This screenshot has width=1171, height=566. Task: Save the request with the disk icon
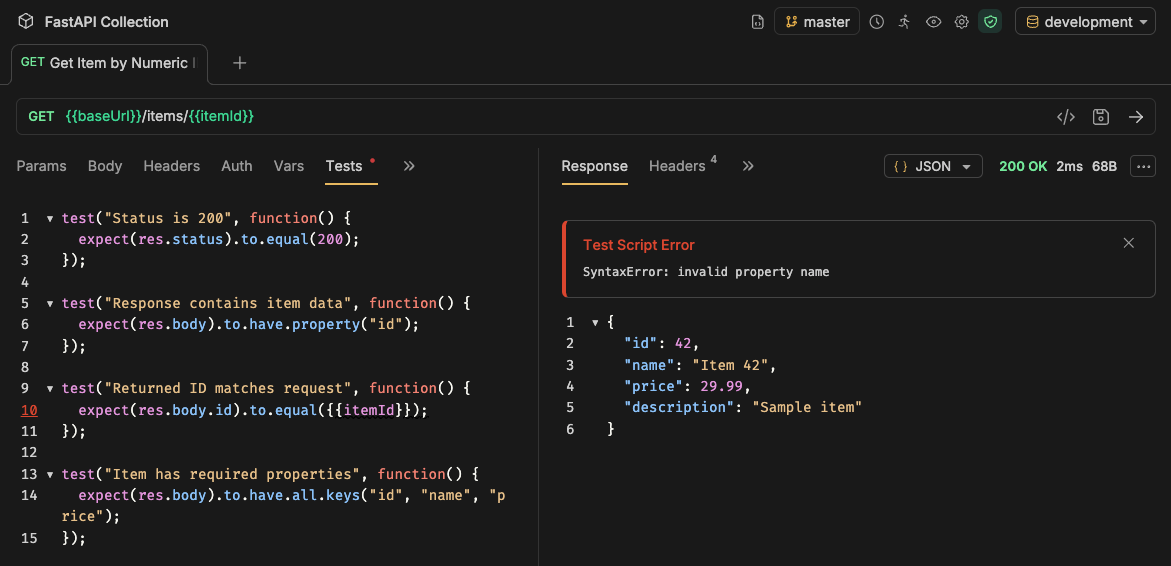[x=1101, y=117]
